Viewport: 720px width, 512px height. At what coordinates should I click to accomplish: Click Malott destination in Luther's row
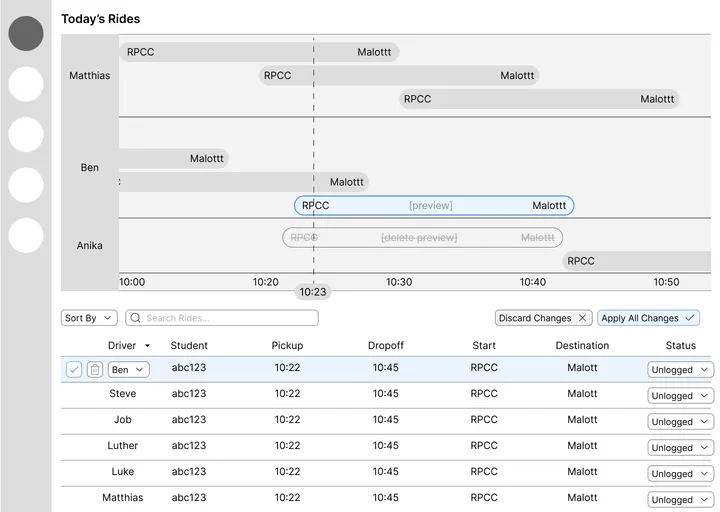click(582, 445)
